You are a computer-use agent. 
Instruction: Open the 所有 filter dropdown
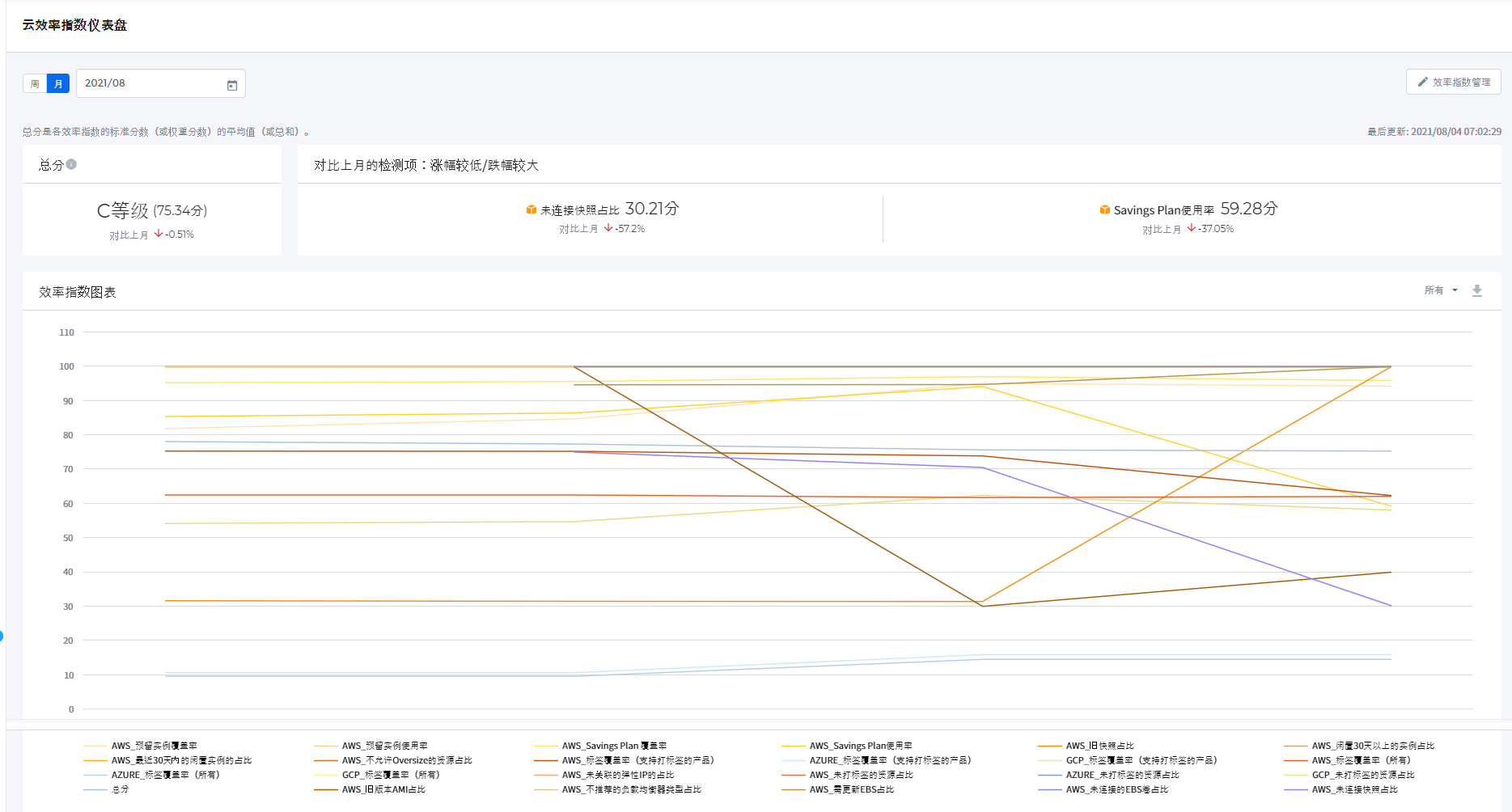[1440, 290]
